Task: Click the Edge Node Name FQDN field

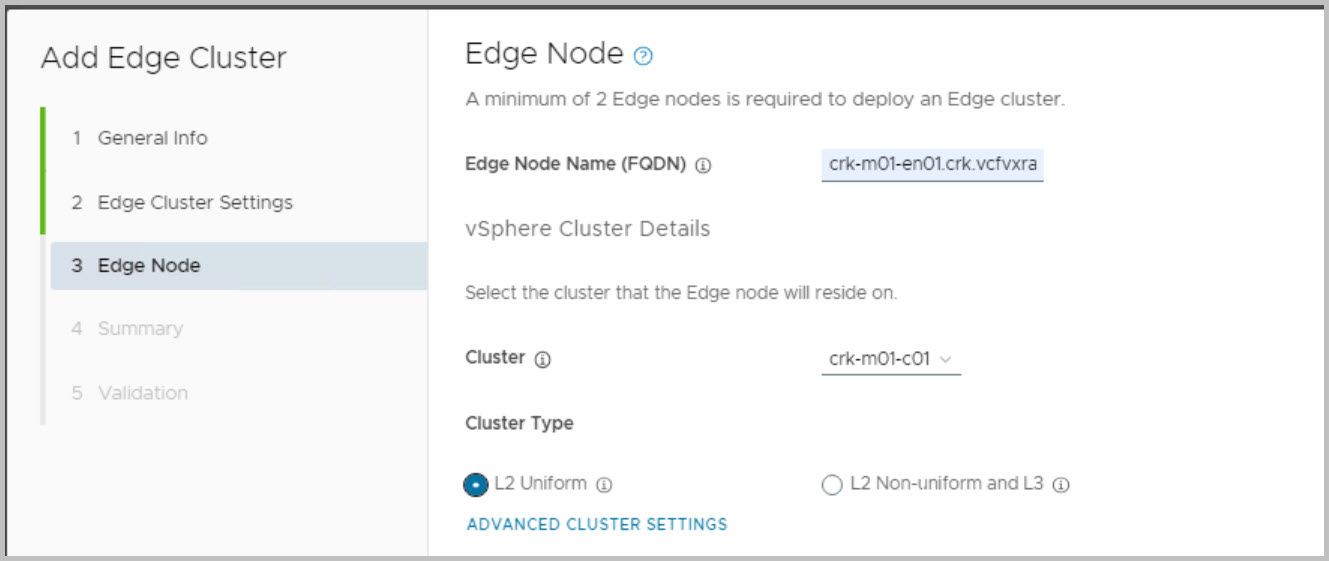Action: pos(932,165)
